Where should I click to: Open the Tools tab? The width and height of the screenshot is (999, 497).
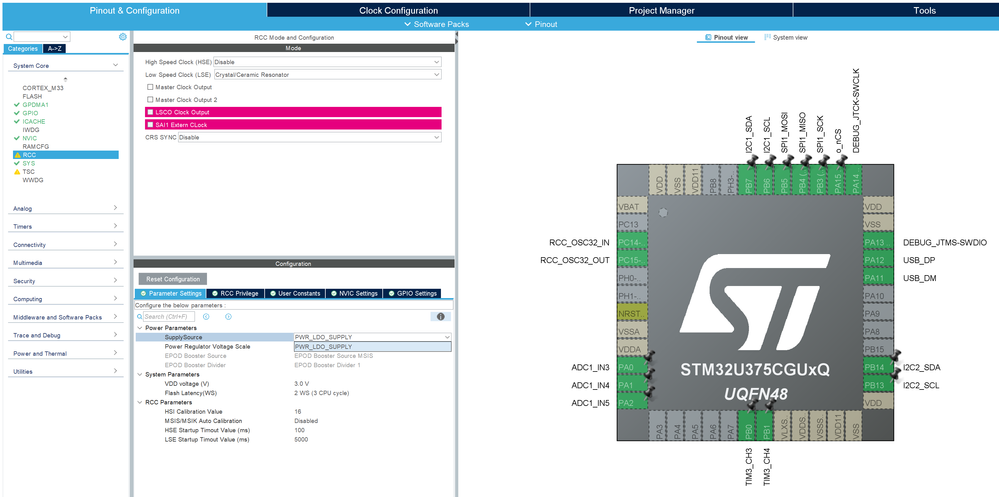click(x=924, y=10)
